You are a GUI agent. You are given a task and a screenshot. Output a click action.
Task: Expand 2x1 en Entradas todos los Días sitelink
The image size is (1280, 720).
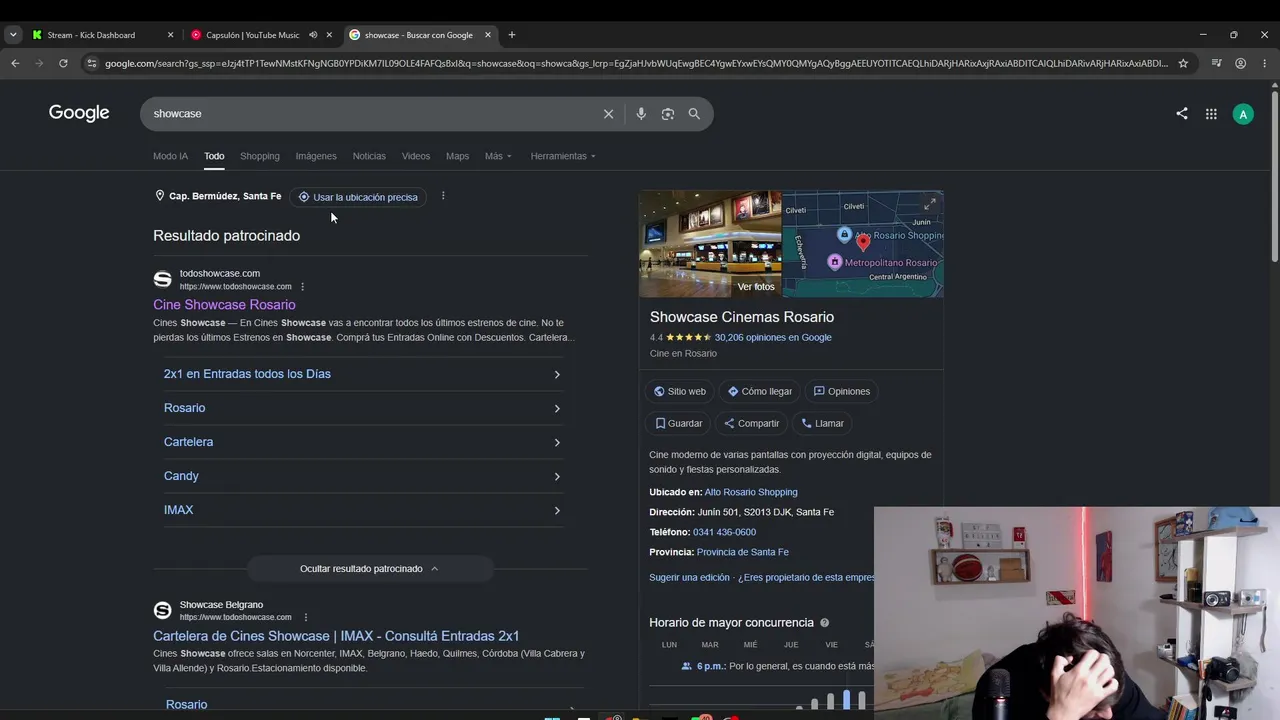pos(362,374)
